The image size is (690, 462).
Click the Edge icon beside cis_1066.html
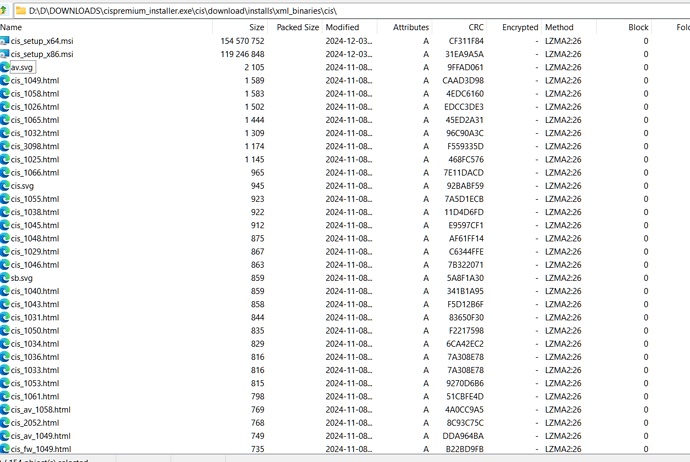[x=5, y=173]
